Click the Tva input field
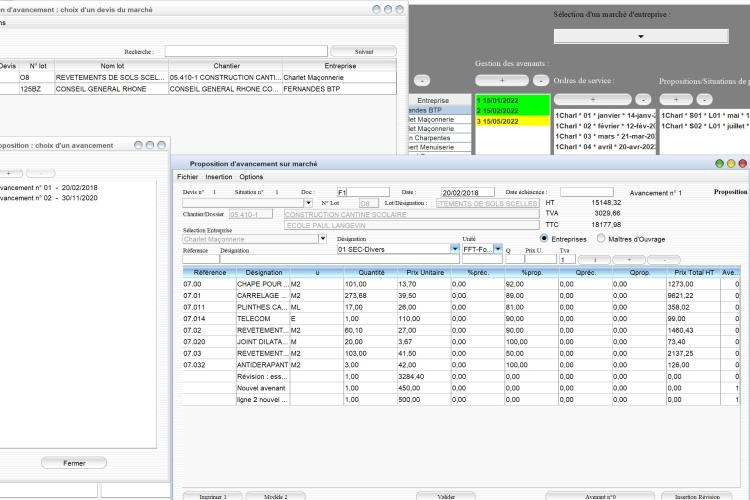Image resolution: width=750 pixels, height=500 pixels. (x=567, y=259)
